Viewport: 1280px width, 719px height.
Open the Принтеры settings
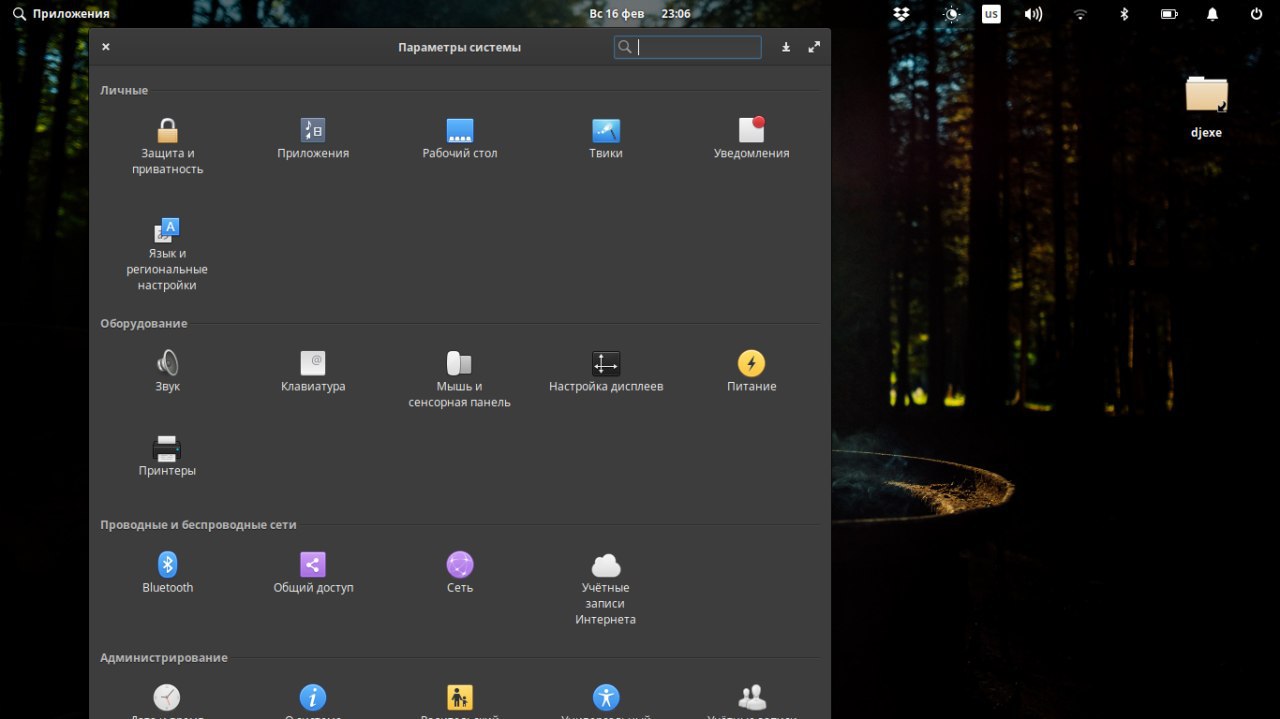(167, 455)
